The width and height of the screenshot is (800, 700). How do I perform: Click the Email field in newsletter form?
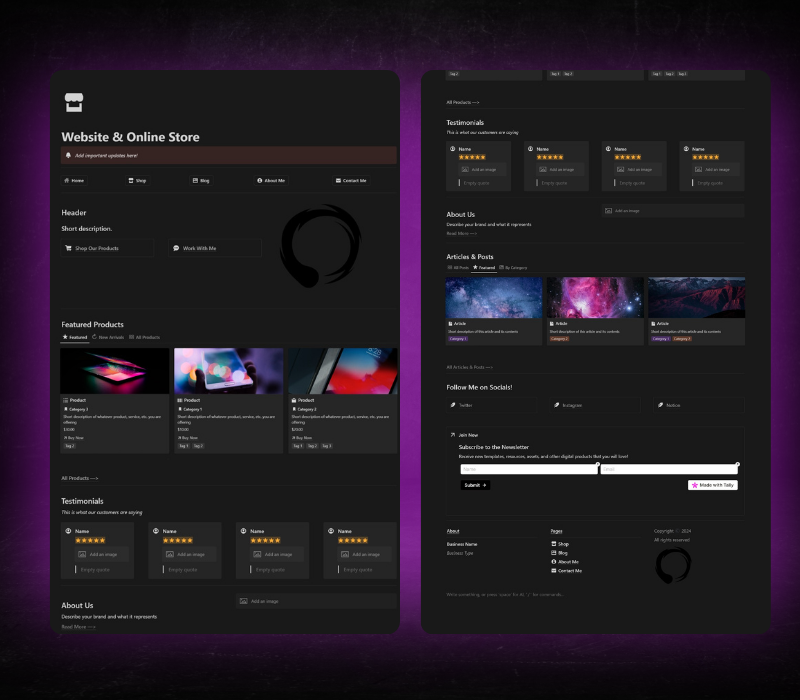669,469
